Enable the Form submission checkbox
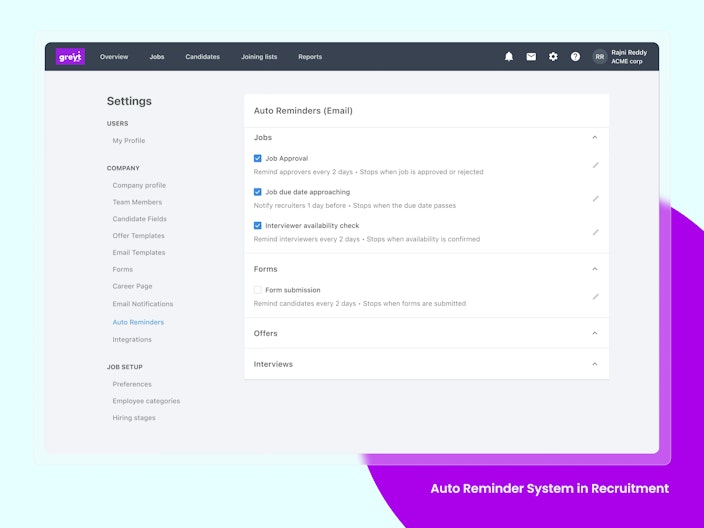Screen dimensions: 704x528 (258, 290)
